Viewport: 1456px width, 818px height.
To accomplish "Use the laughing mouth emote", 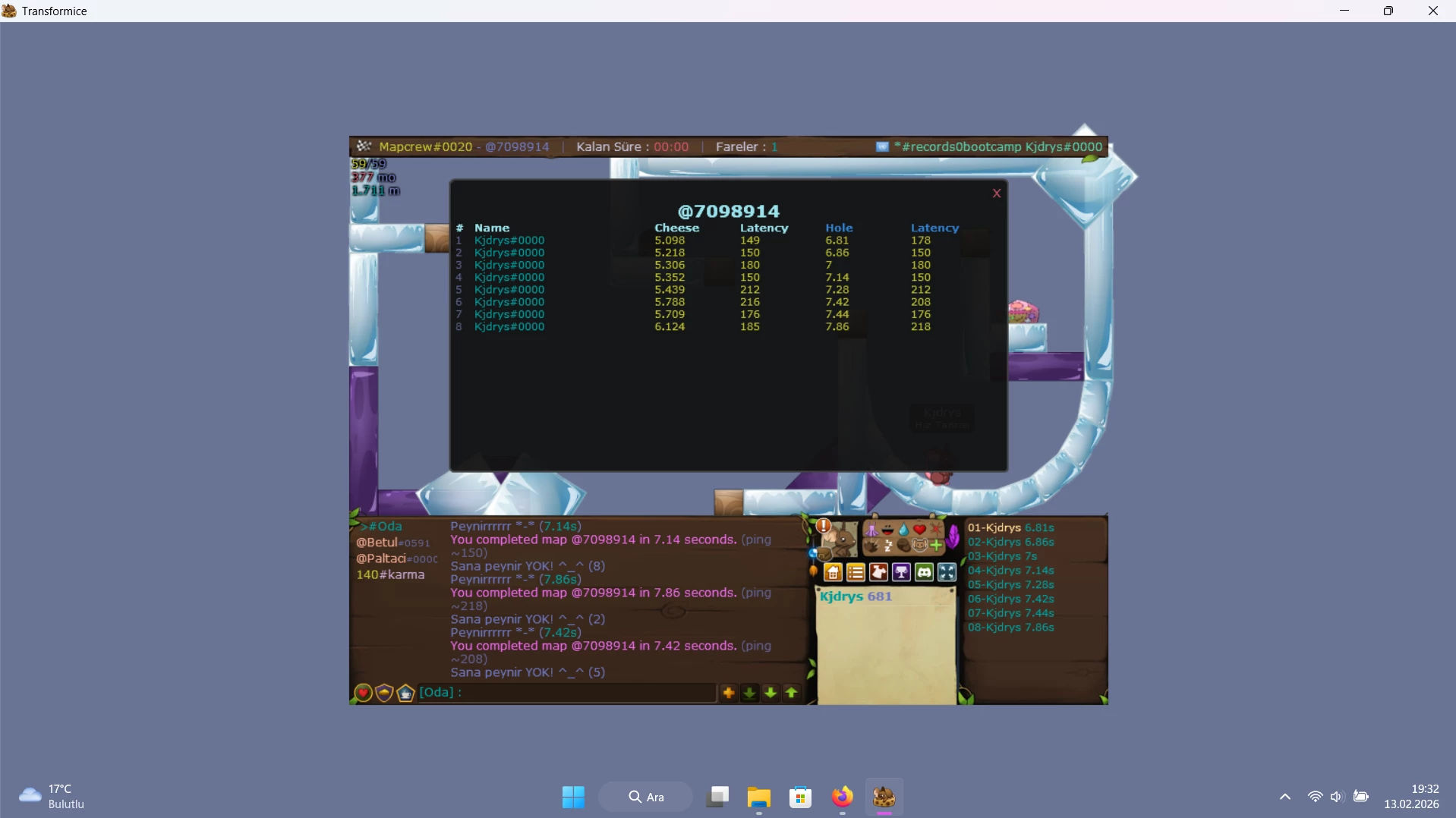I will (x=887, y=530).
